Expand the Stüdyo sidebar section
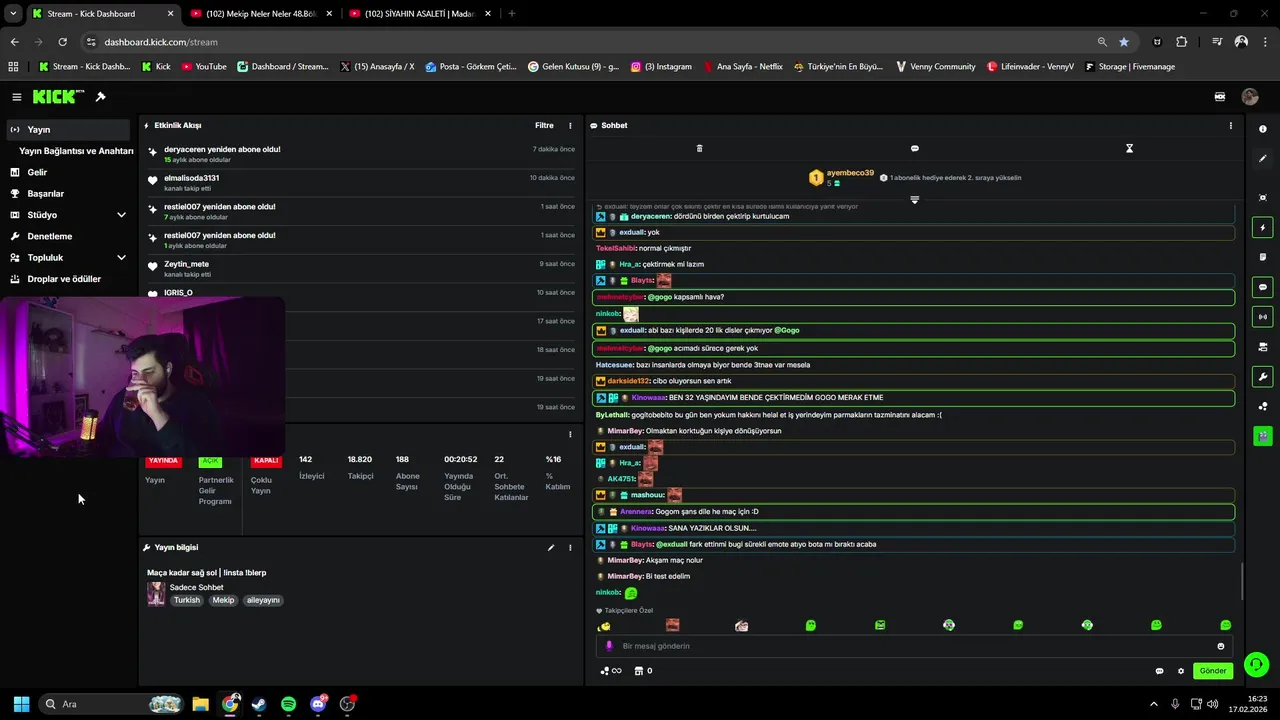The image size is (1280, 720). (x=68, y=215)
